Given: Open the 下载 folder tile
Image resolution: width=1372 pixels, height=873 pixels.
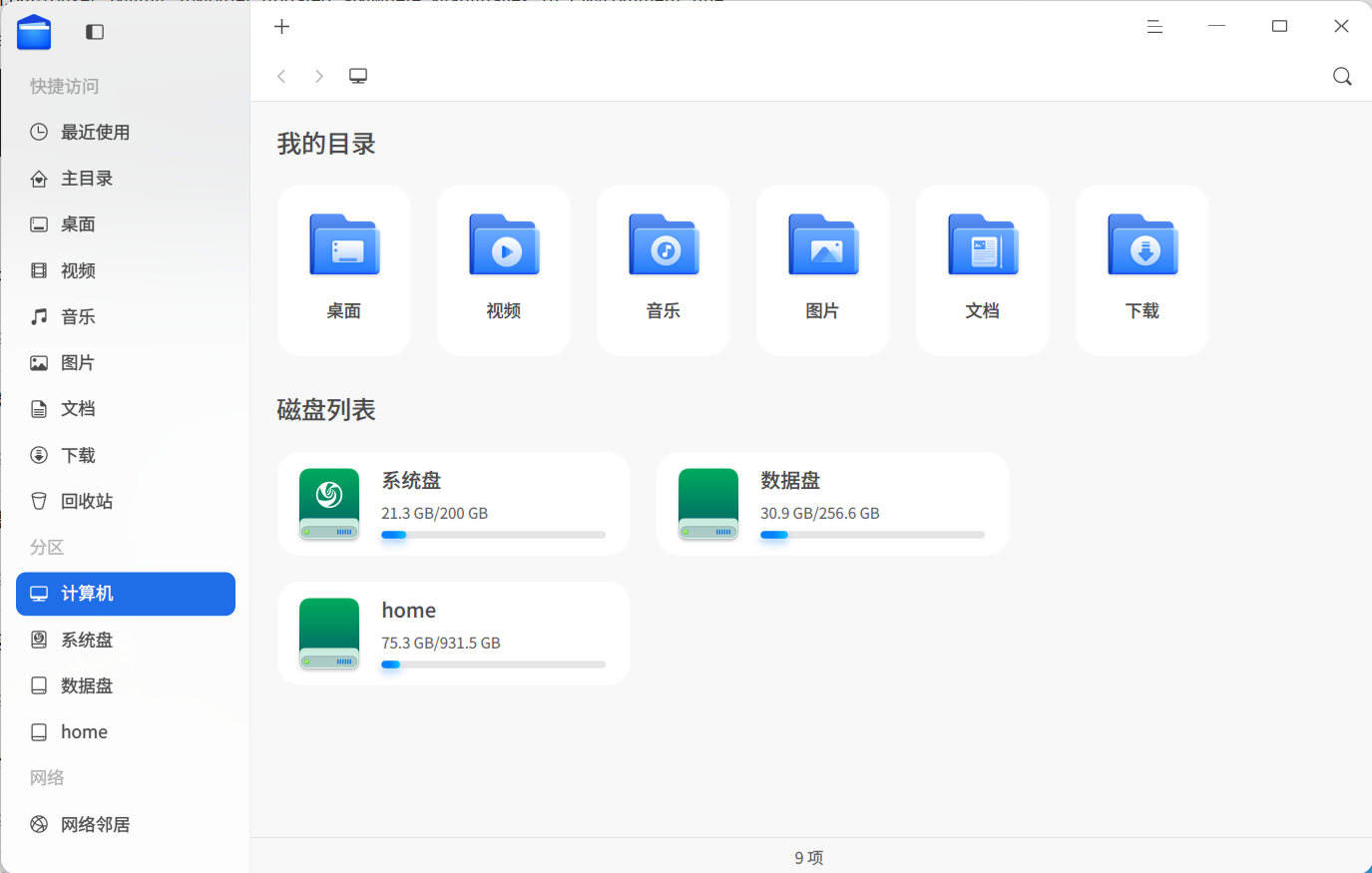Looking at the screenshot, I should (1143, 269).
